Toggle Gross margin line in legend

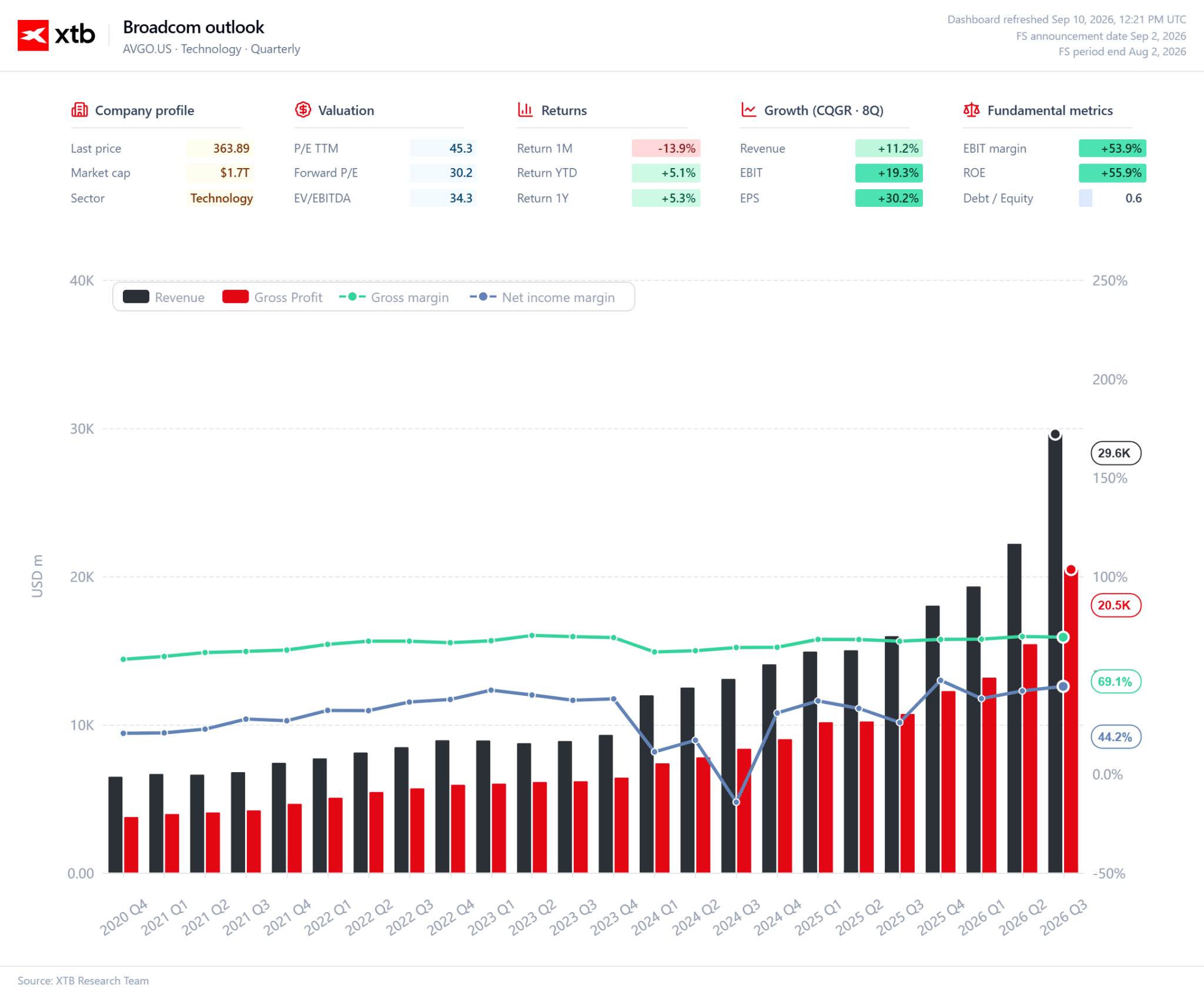[394, 297]
